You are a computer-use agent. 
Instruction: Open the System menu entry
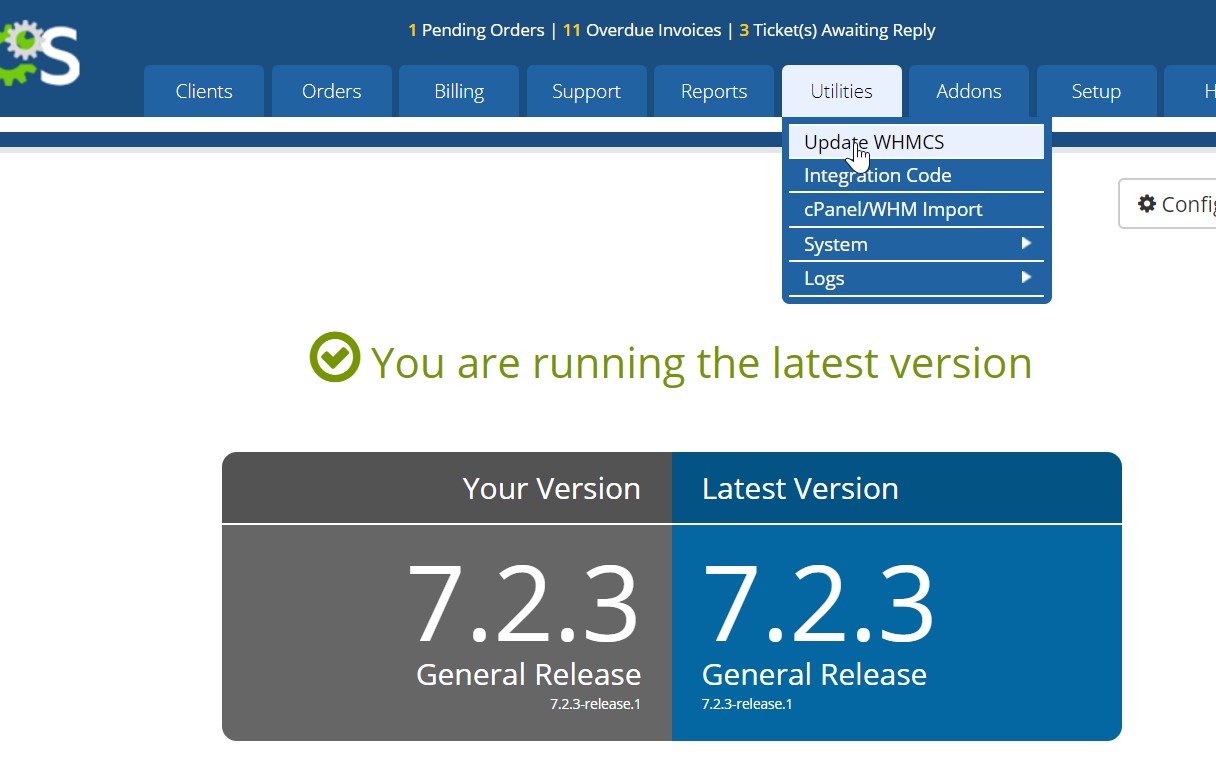click(916, 244)
